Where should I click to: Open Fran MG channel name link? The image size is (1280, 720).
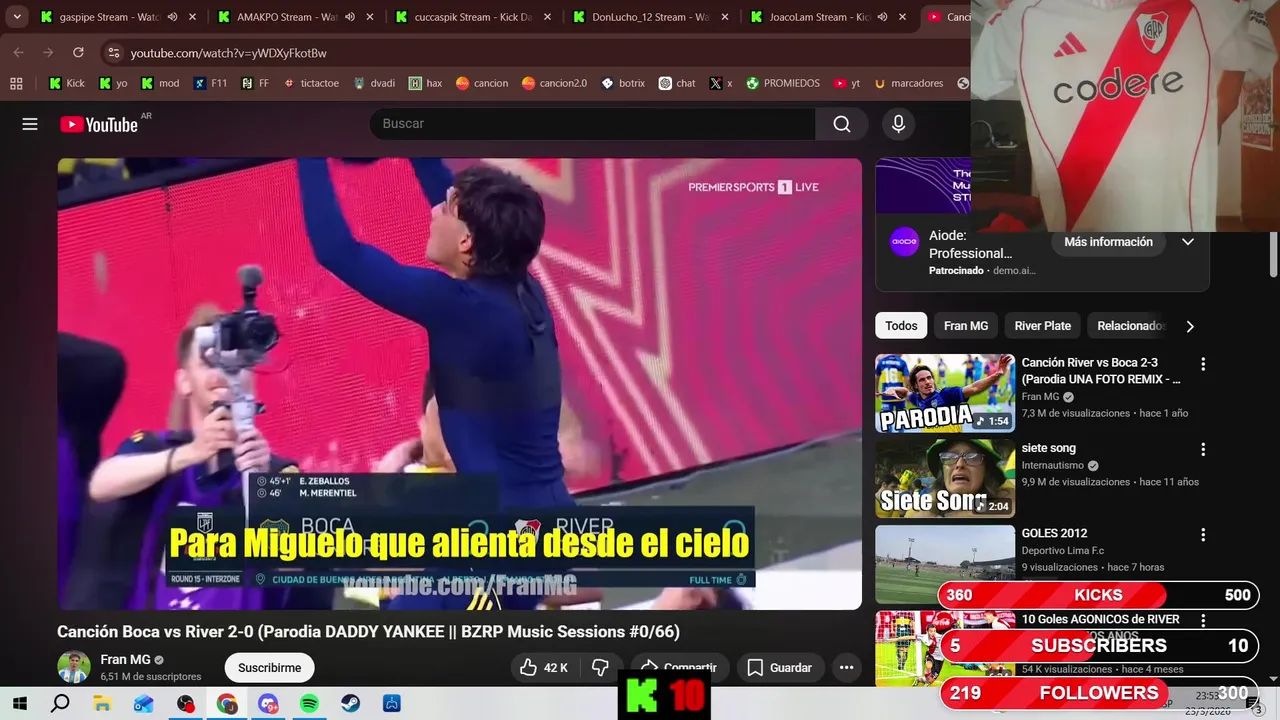point(125,660)
